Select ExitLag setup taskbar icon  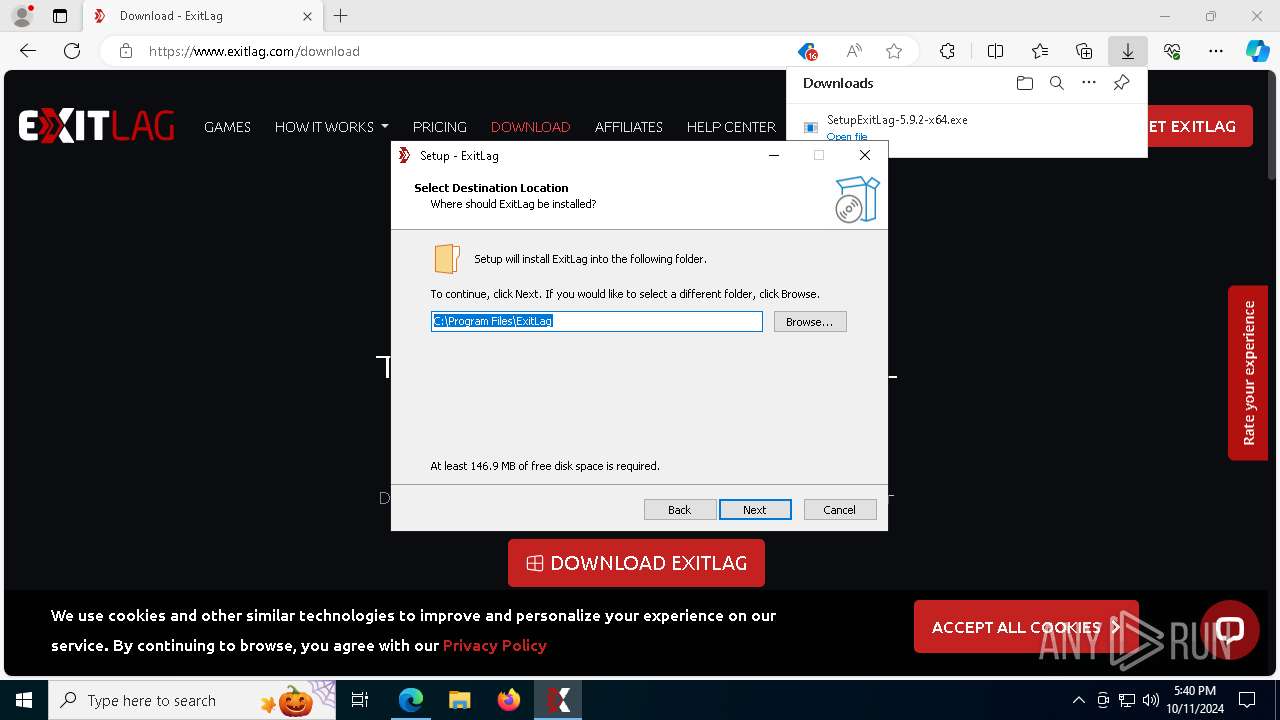(x=558, y=700)
